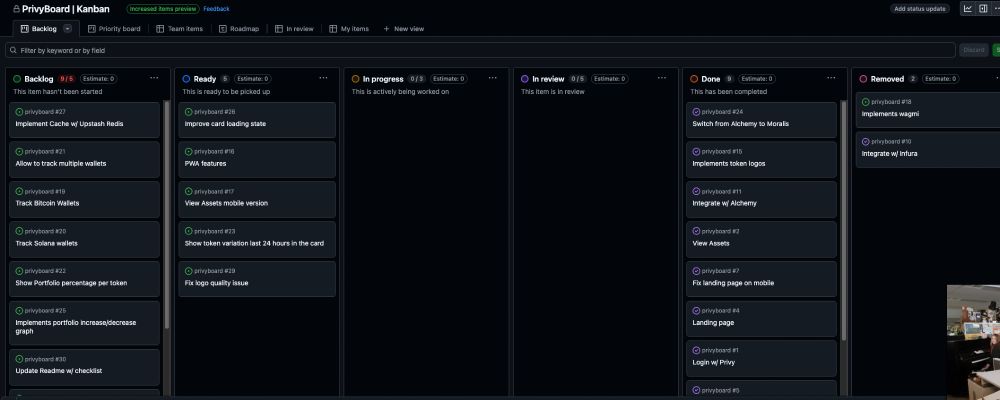The height and width of the screenshot is (400, 1000).
Task: Open Update Readme w/ checklist card
Action: tap(84, 366)
